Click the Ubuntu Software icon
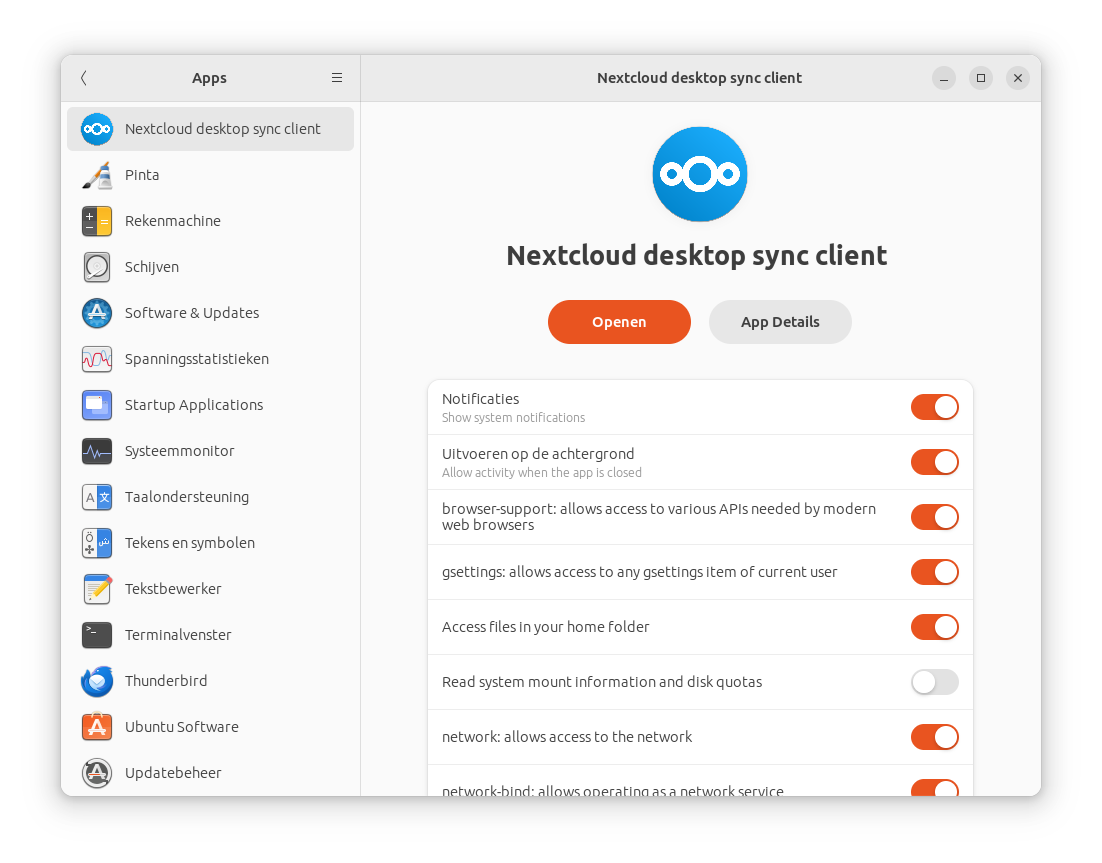The image size is (1102, 863). [x=97, y=727]
